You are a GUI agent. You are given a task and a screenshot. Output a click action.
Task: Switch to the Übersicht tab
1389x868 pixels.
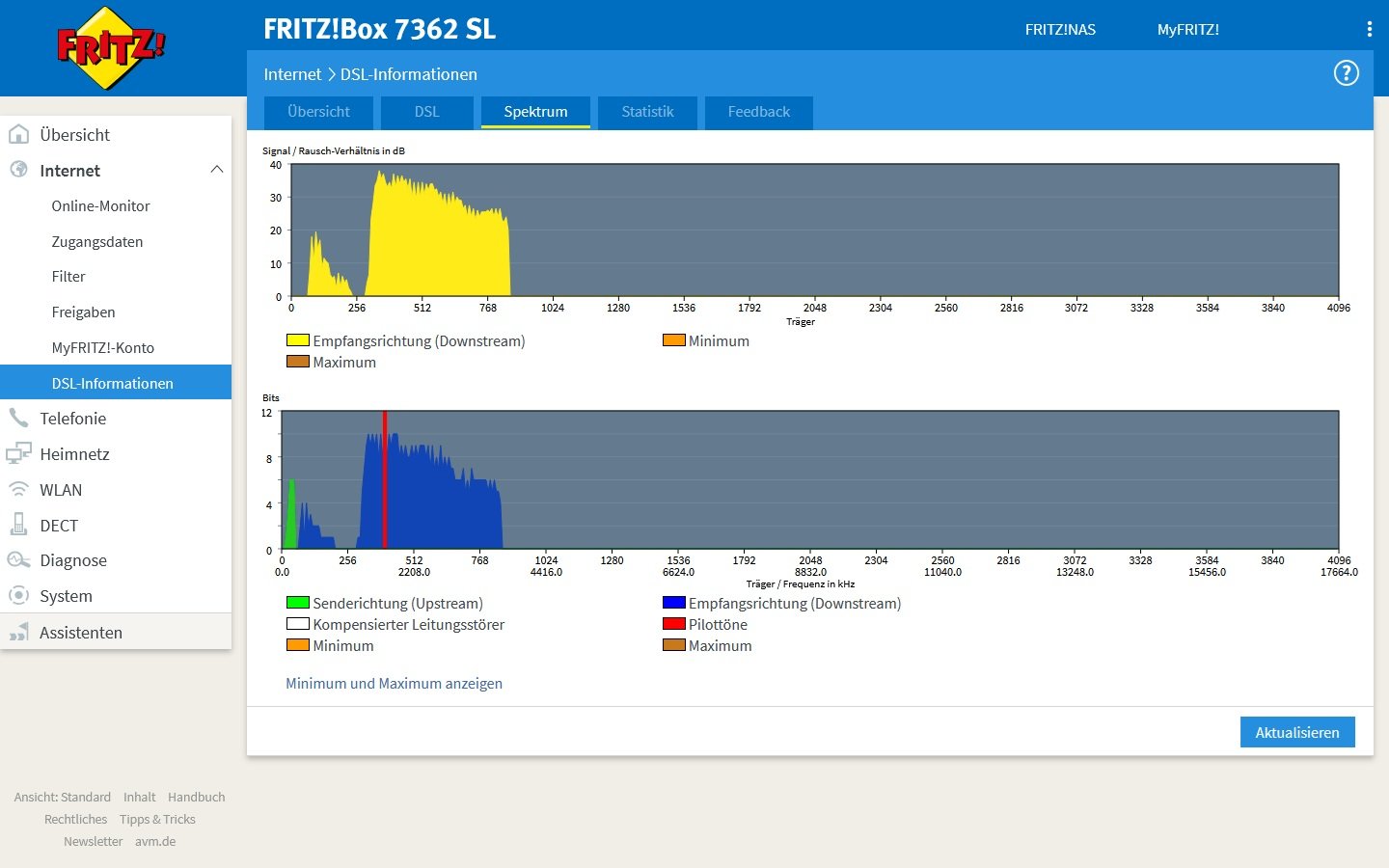tap(318, 112)
